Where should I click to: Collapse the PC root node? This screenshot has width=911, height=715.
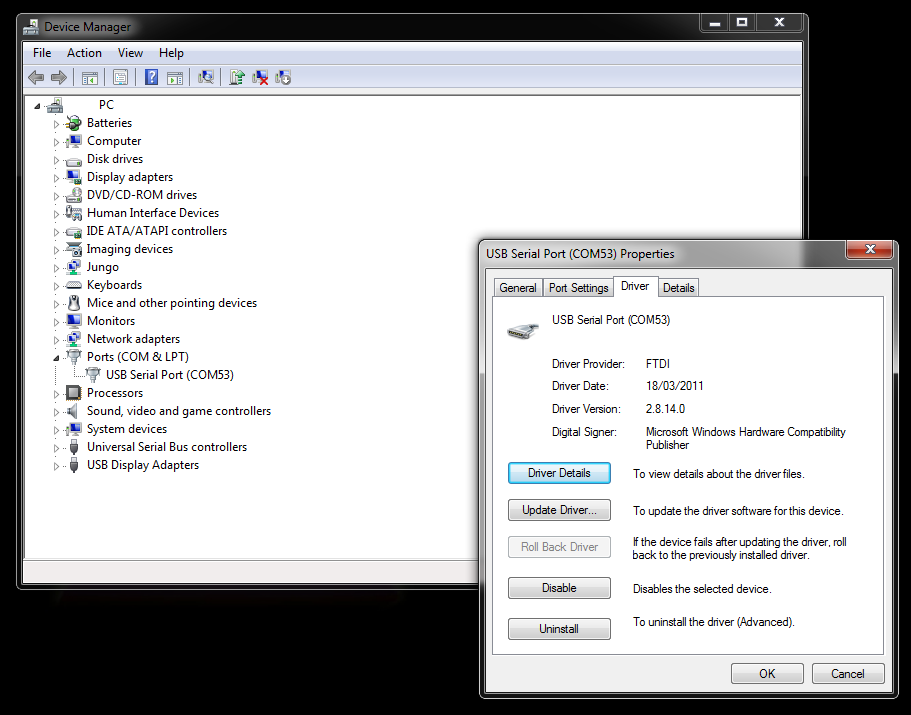point(37,106)
